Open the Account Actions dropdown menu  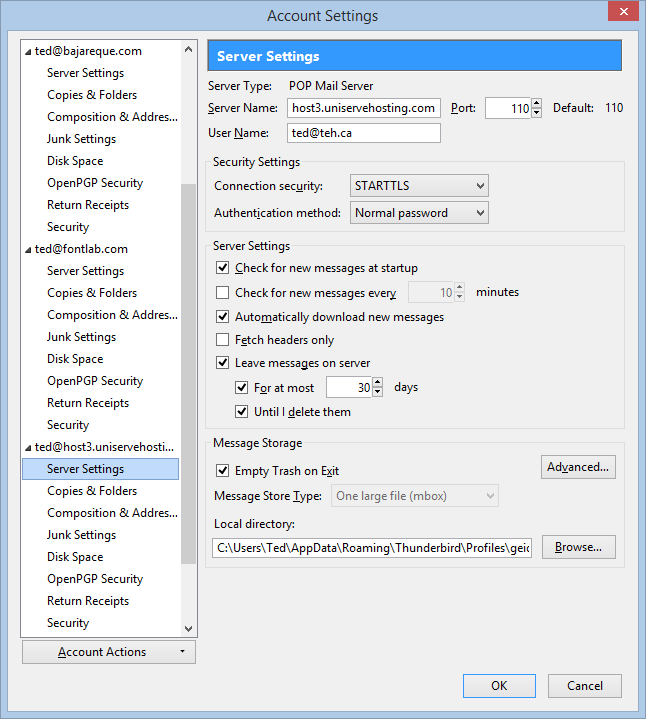click(109, 652)
